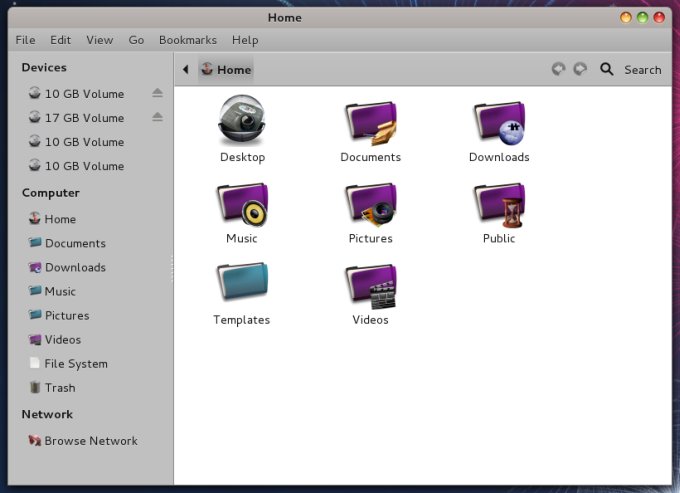
Task: Click the sidebar resize handle
Action: 173,267
